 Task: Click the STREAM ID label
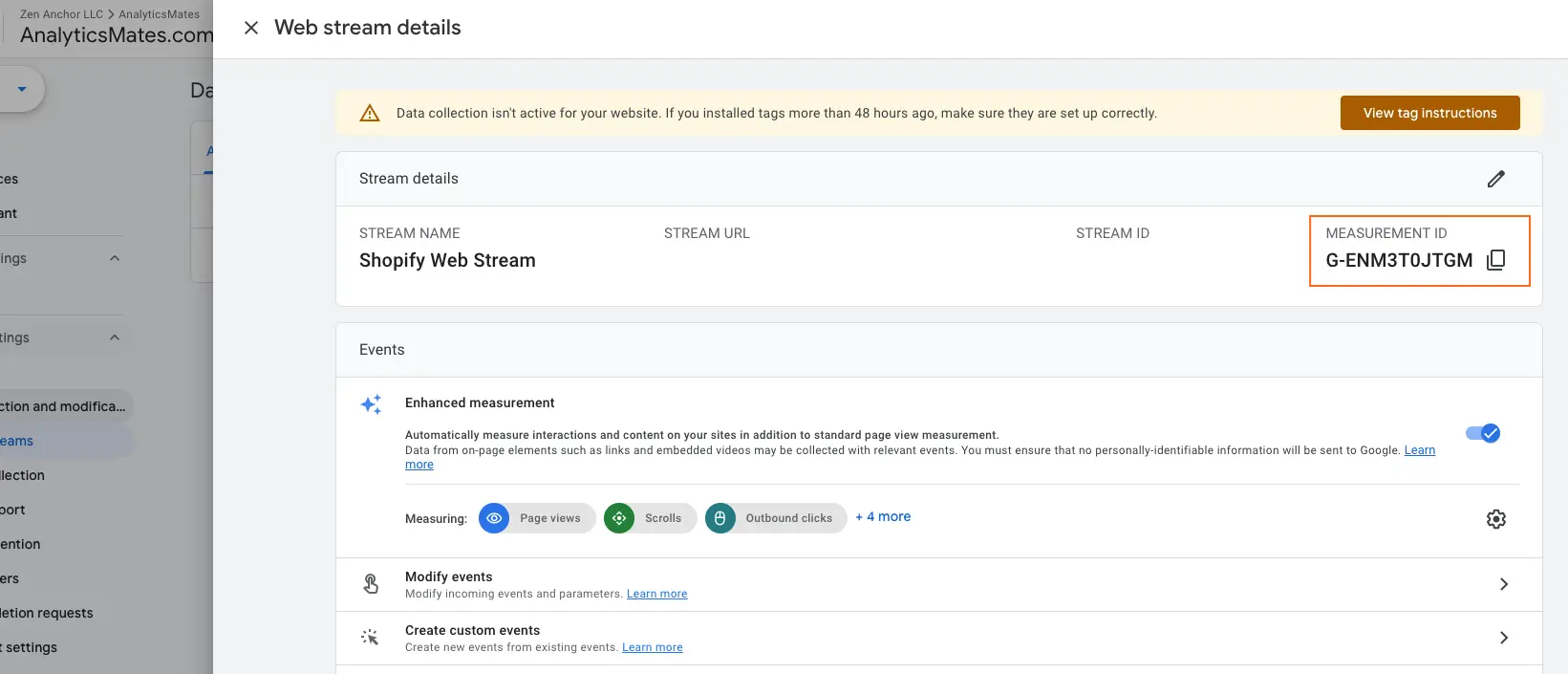1112,233
